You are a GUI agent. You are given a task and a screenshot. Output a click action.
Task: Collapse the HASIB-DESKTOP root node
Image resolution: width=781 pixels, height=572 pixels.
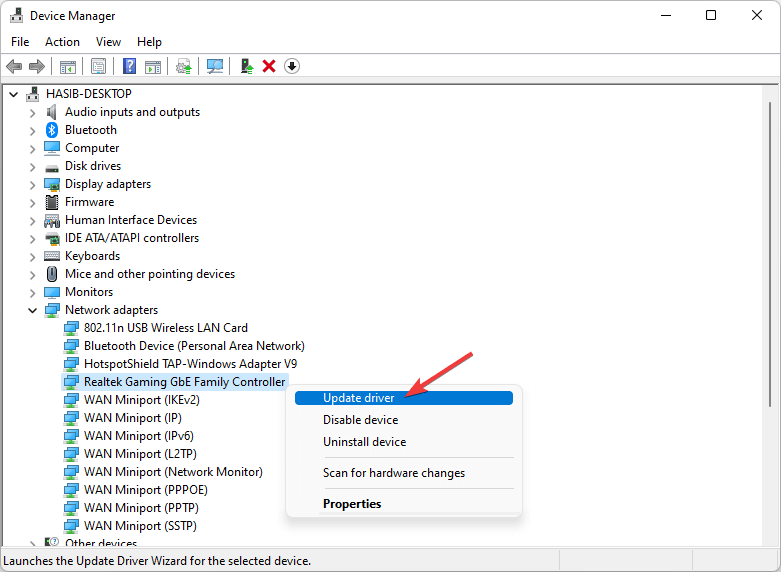[14, 94]
